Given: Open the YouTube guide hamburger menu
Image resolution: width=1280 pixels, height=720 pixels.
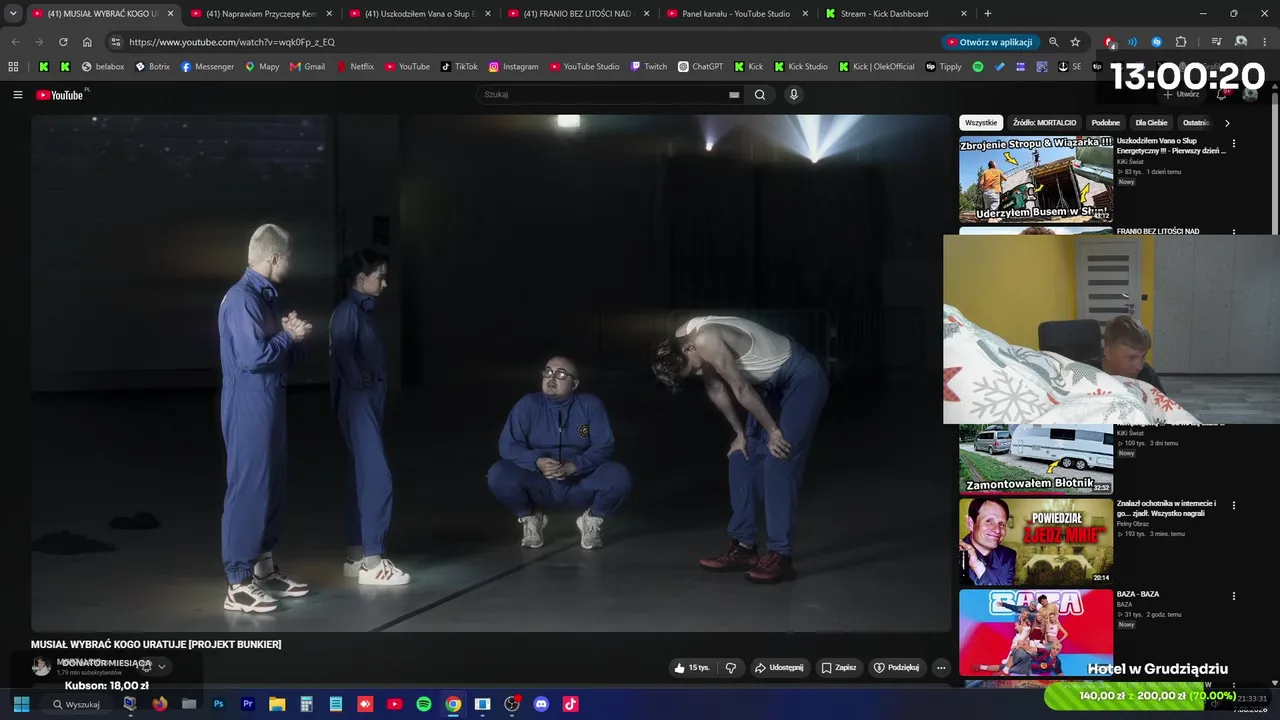Looking at the screenshot, I should (x=18, y=95).
